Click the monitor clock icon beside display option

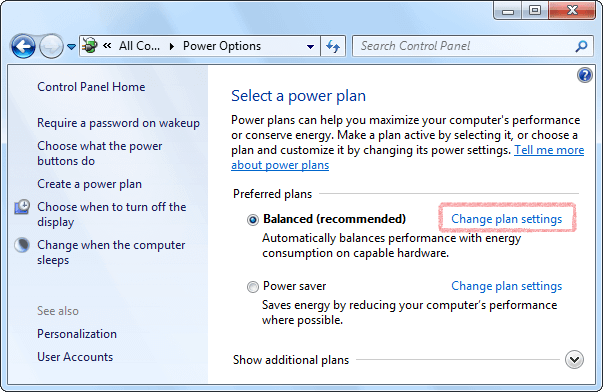pos(22,207)
